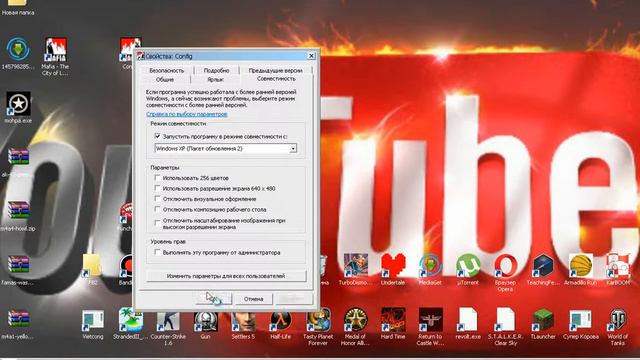Select the mohpa.exe star icon

point(18,103)
